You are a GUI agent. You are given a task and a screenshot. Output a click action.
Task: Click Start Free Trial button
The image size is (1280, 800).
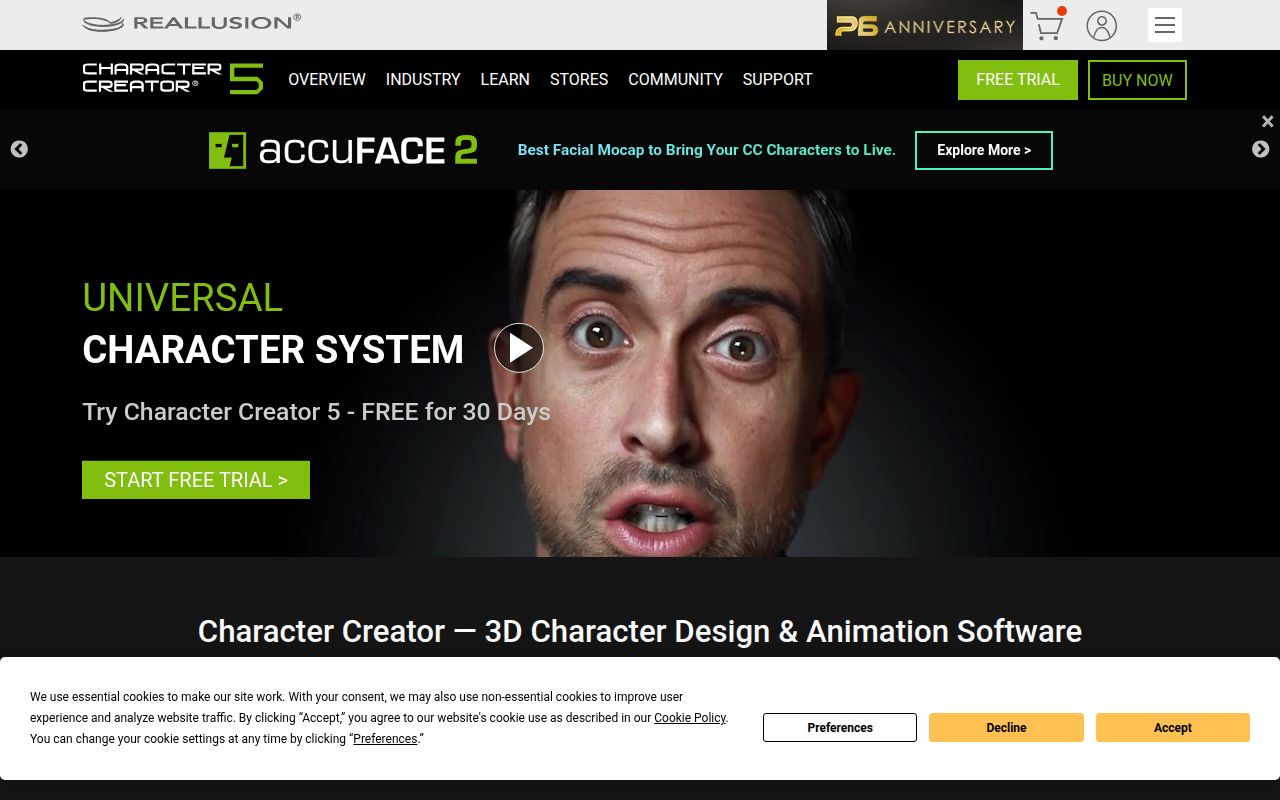point(196,480)
